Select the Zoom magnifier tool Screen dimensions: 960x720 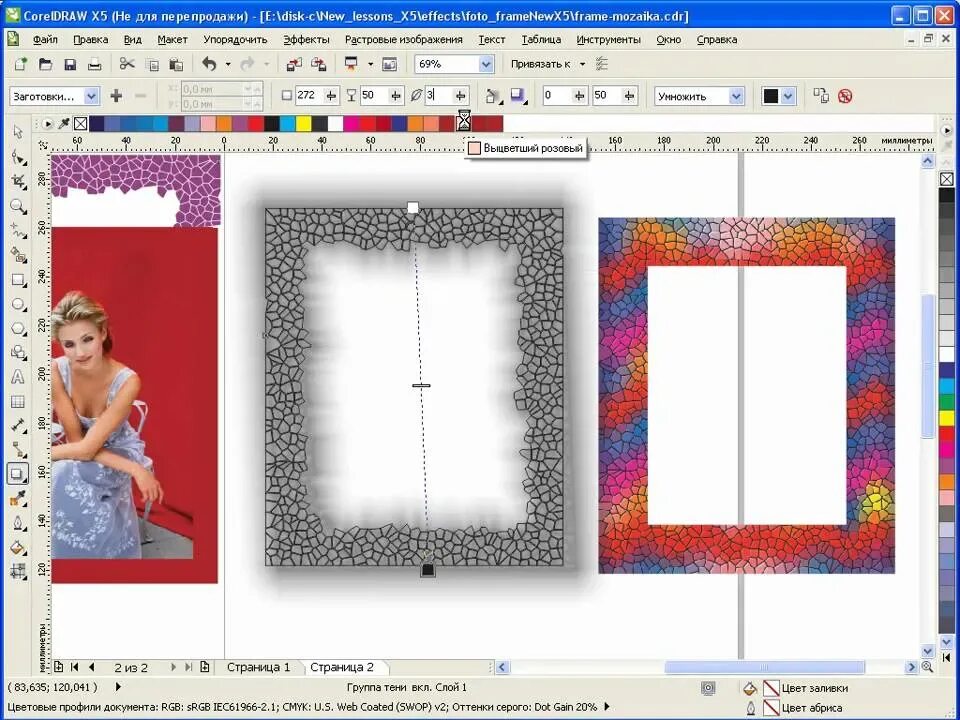[18, 206]
